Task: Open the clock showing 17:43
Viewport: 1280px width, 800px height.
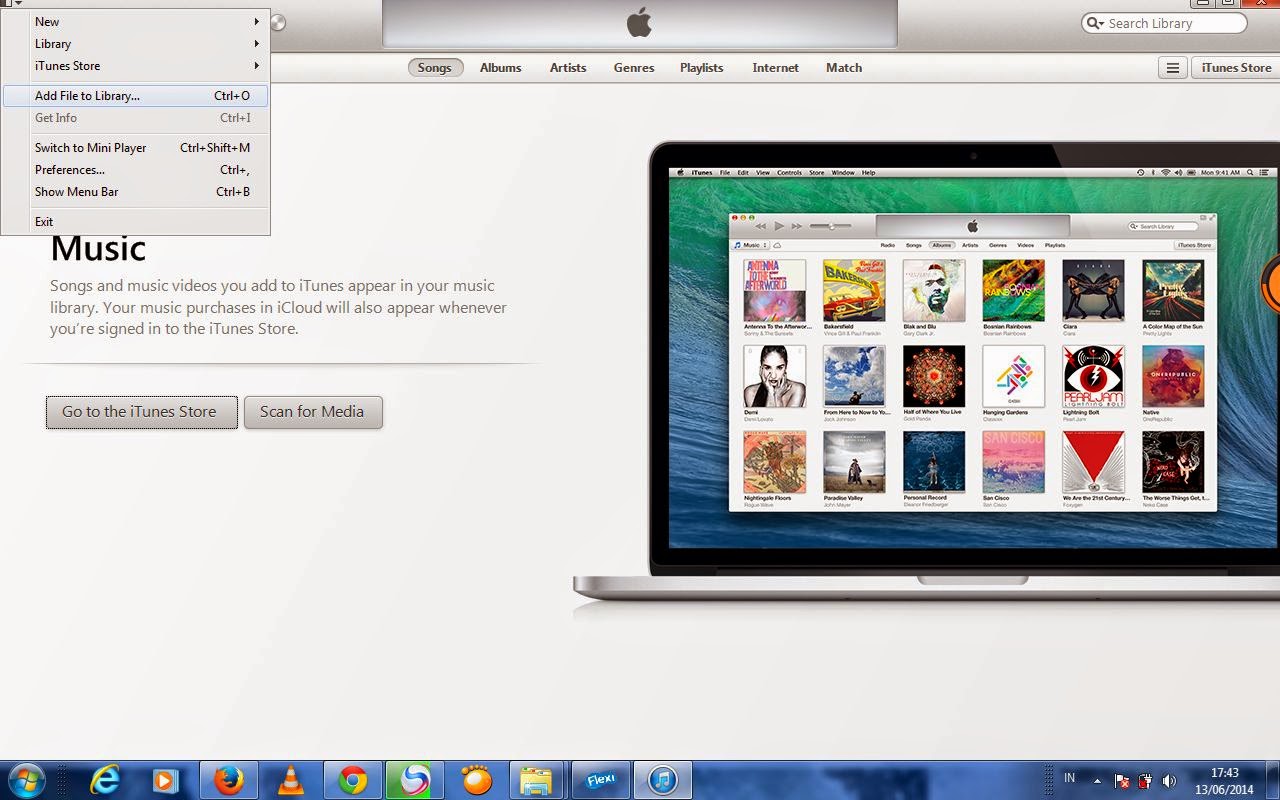Action: point(1224,781)
